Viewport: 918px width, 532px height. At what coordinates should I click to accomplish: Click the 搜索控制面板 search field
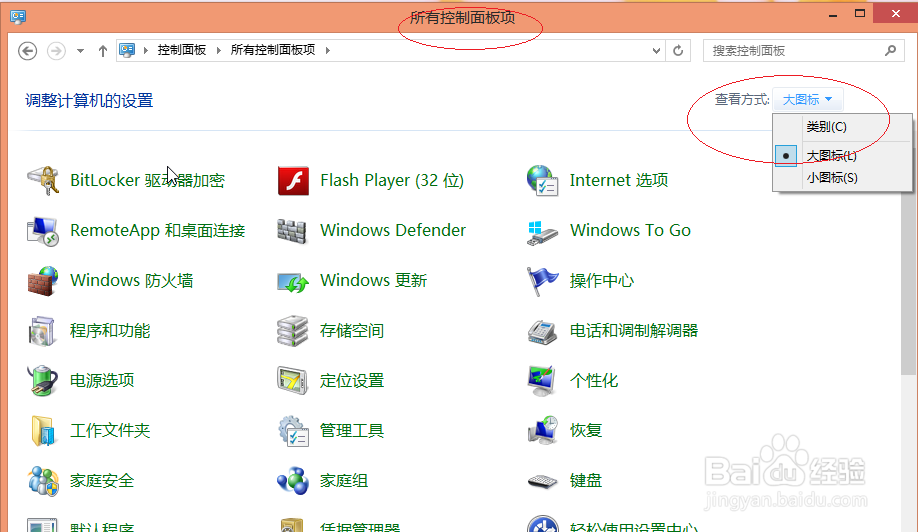(x=803, y=51)
